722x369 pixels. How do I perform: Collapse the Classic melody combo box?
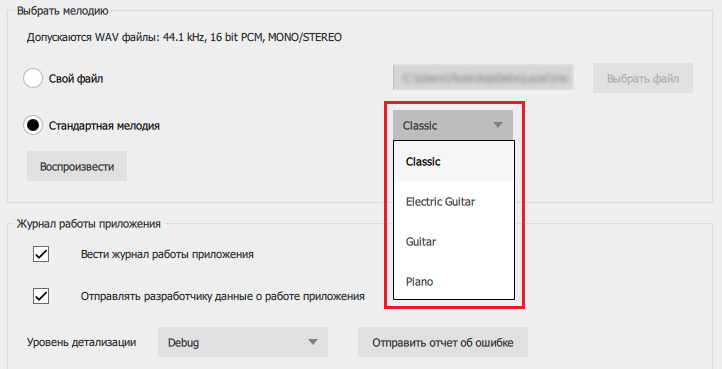[453, 125]
